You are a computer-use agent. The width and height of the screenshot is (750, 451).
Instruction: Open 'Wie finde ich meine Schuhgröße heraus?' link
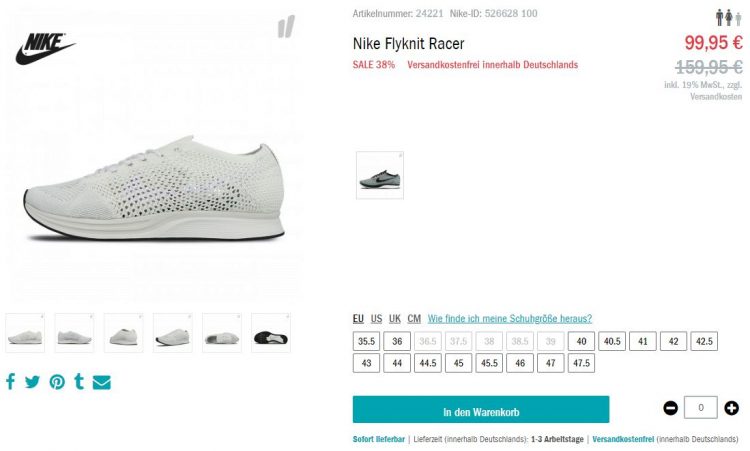pyautogui.click(x=510, y=319)
